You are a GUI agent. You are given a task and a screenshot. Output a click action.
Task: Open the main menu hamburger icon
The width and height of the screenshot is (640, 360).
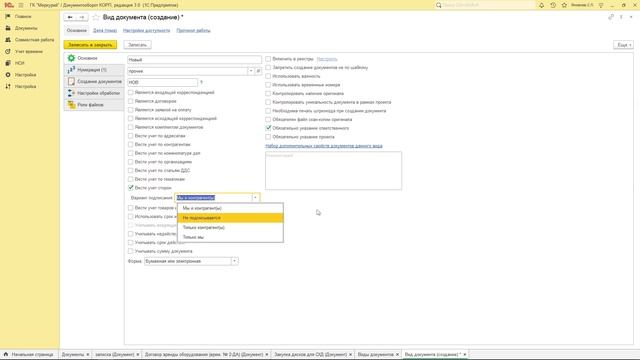[x=21, y=5]
